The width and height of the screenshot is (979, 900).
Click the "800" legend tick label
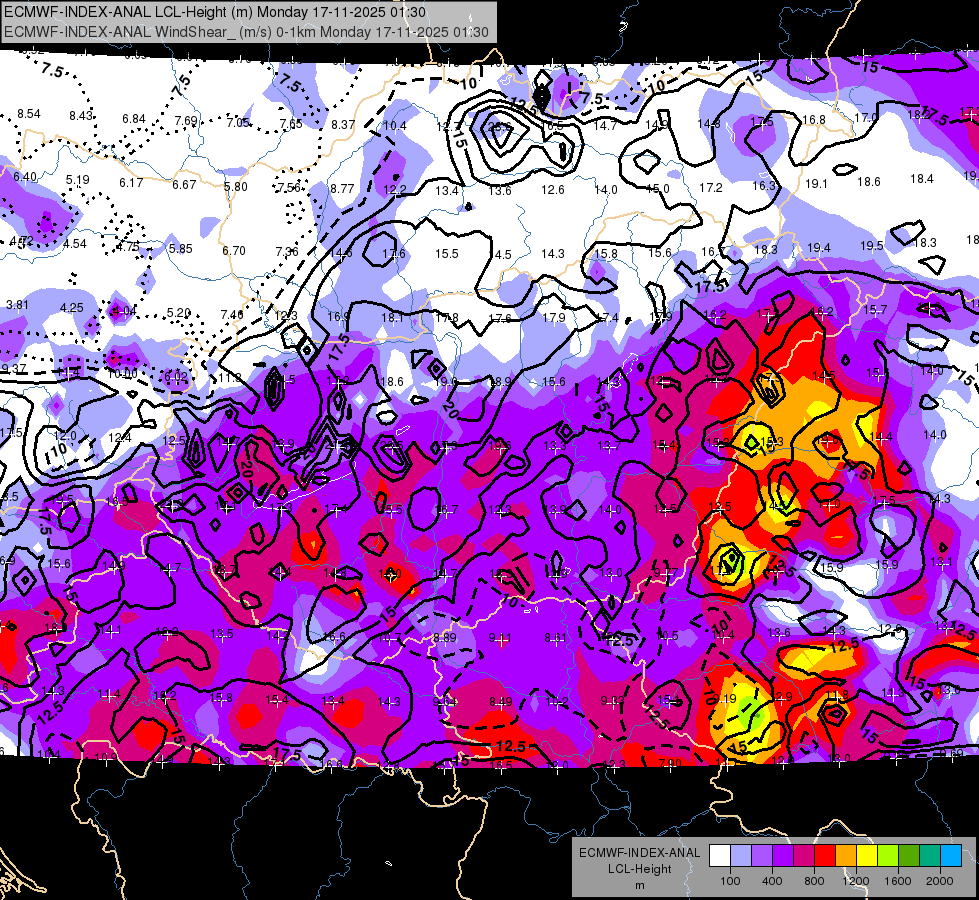(814, 881)
